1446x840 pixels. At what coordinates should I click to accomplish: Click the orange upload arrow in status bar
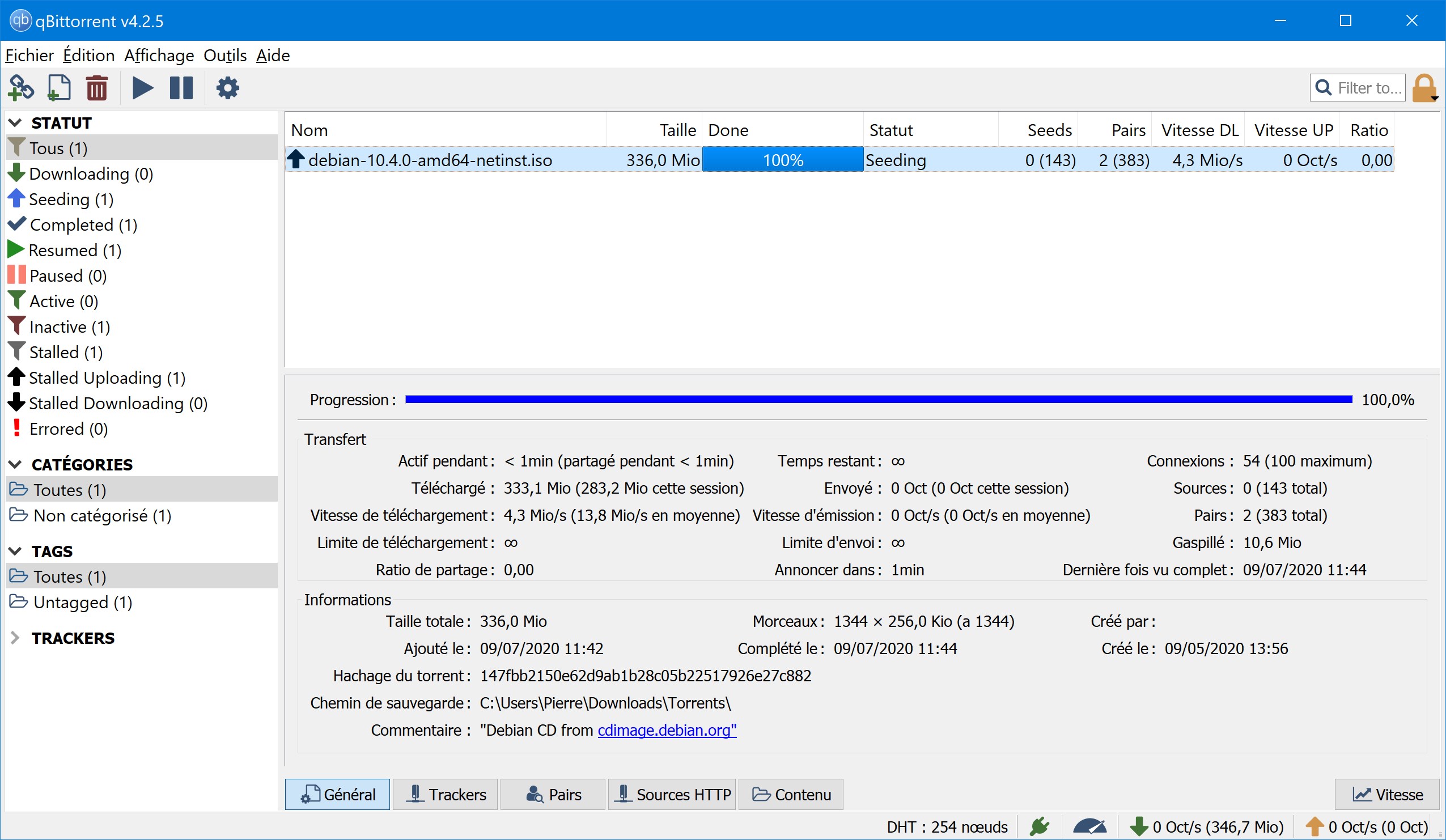pos(1314,826)
